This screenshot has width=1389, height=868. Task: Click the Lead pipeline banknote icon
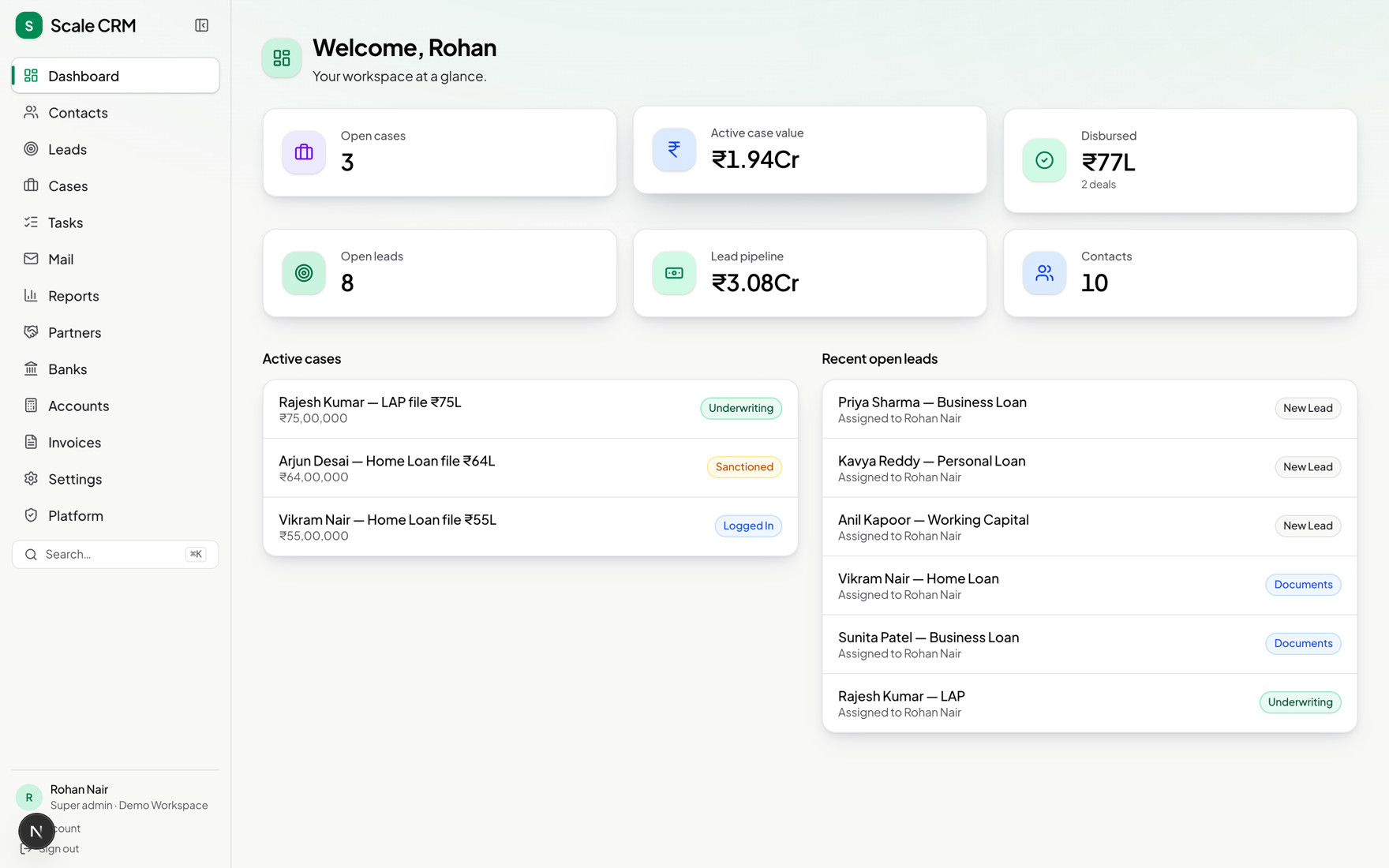click(674, 273)
